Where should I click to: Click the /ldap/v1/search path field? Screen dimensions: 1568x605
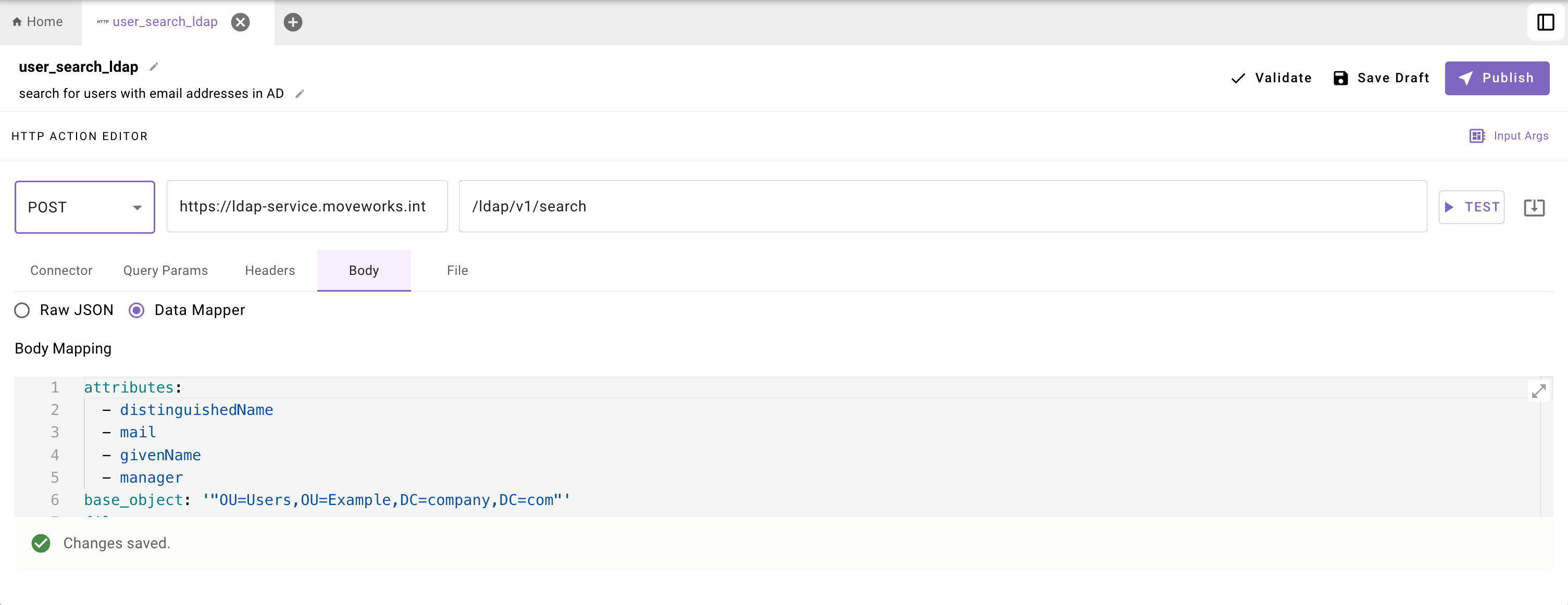click(942, 206)
